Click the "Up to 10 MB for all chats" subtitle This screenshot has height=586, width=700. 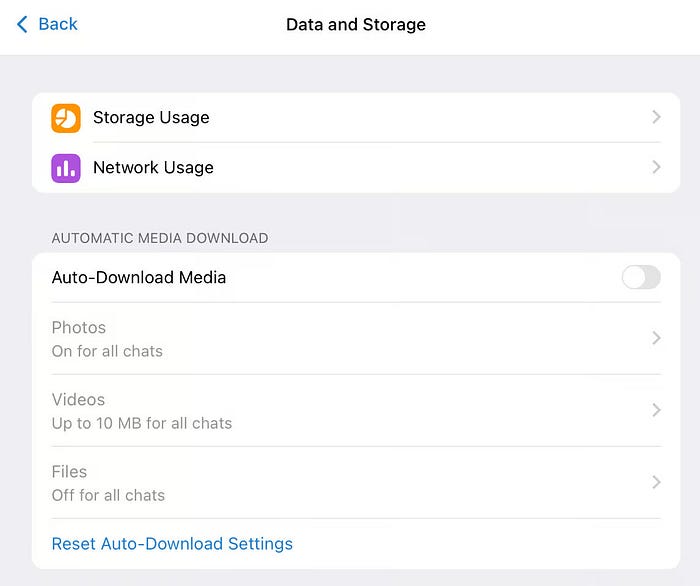point(142,423)
